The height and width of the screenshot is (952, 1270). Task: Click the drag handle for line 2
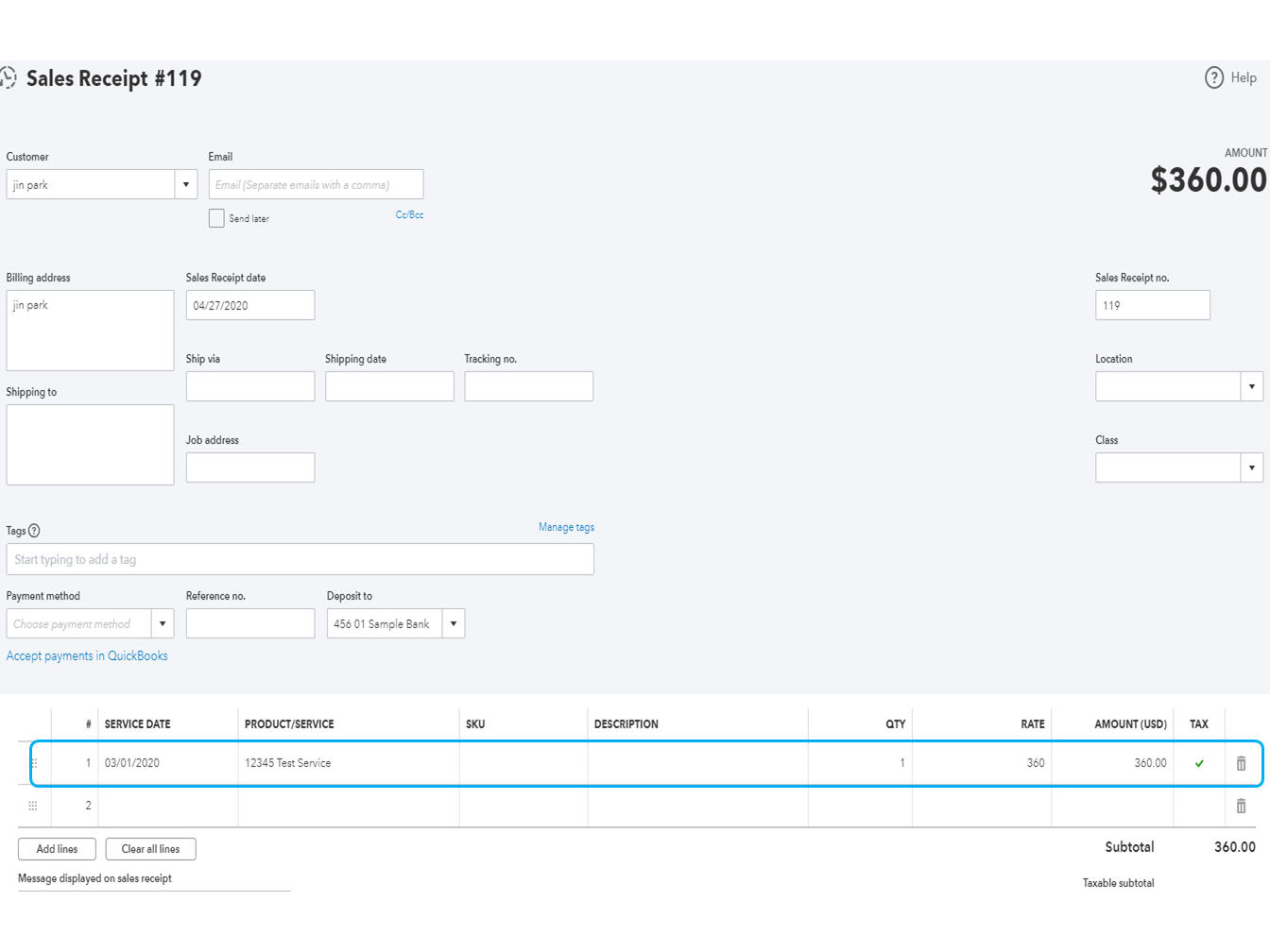33,806
